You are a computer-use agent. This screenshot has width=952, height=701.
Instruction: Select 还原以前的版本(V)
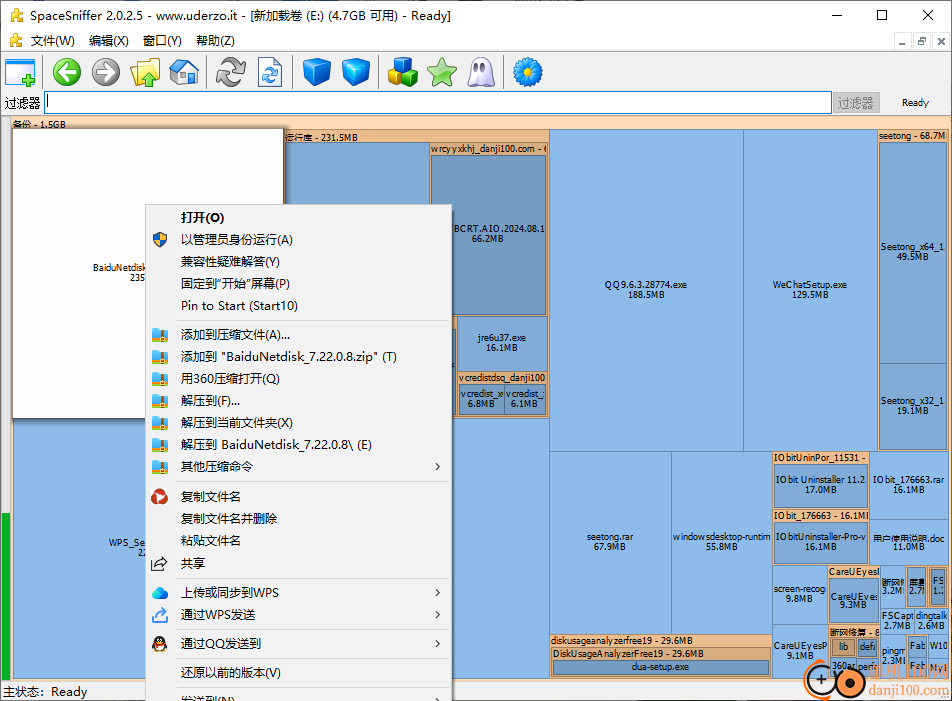pyautogui.click(x=299, y=672)
